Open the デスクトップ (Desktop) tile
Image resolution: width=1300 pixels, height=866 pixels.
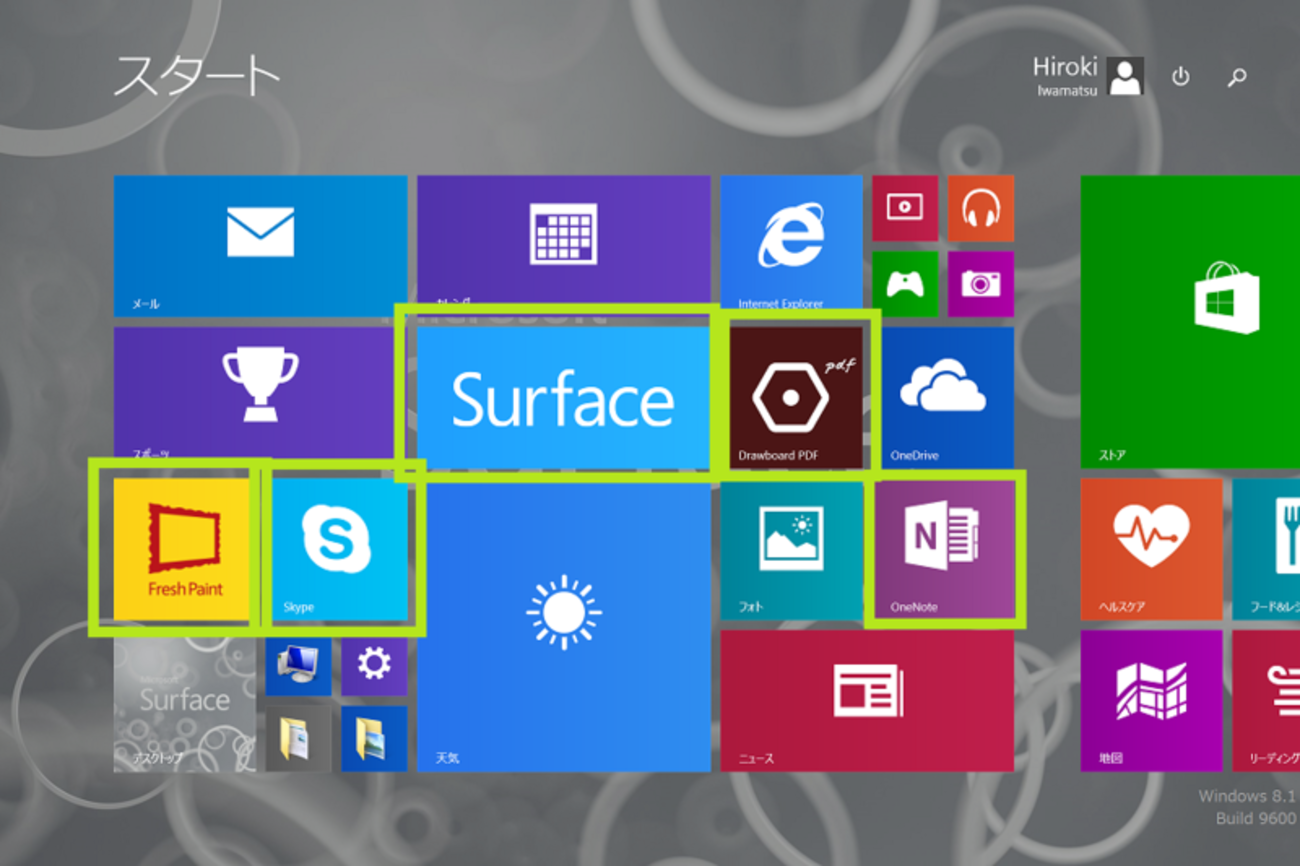(x=184, y=701)
